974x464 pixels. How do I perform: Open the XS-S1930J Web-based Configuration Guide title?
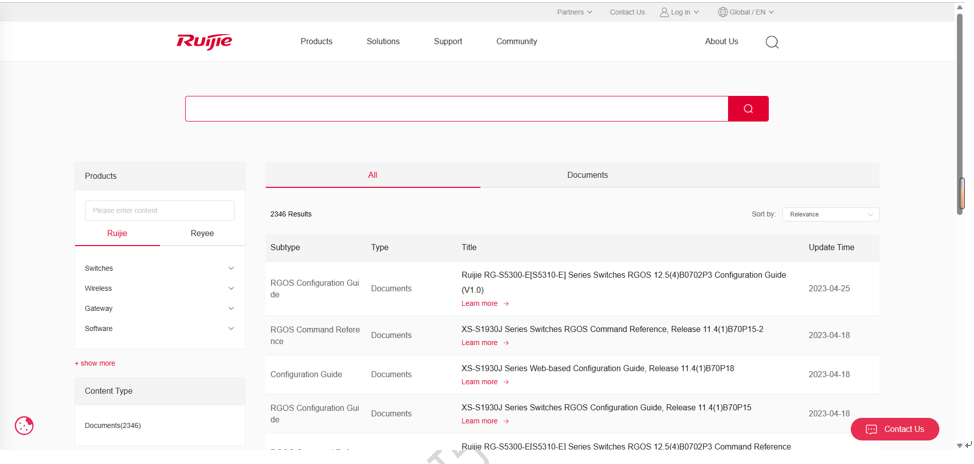coord(598,368)
